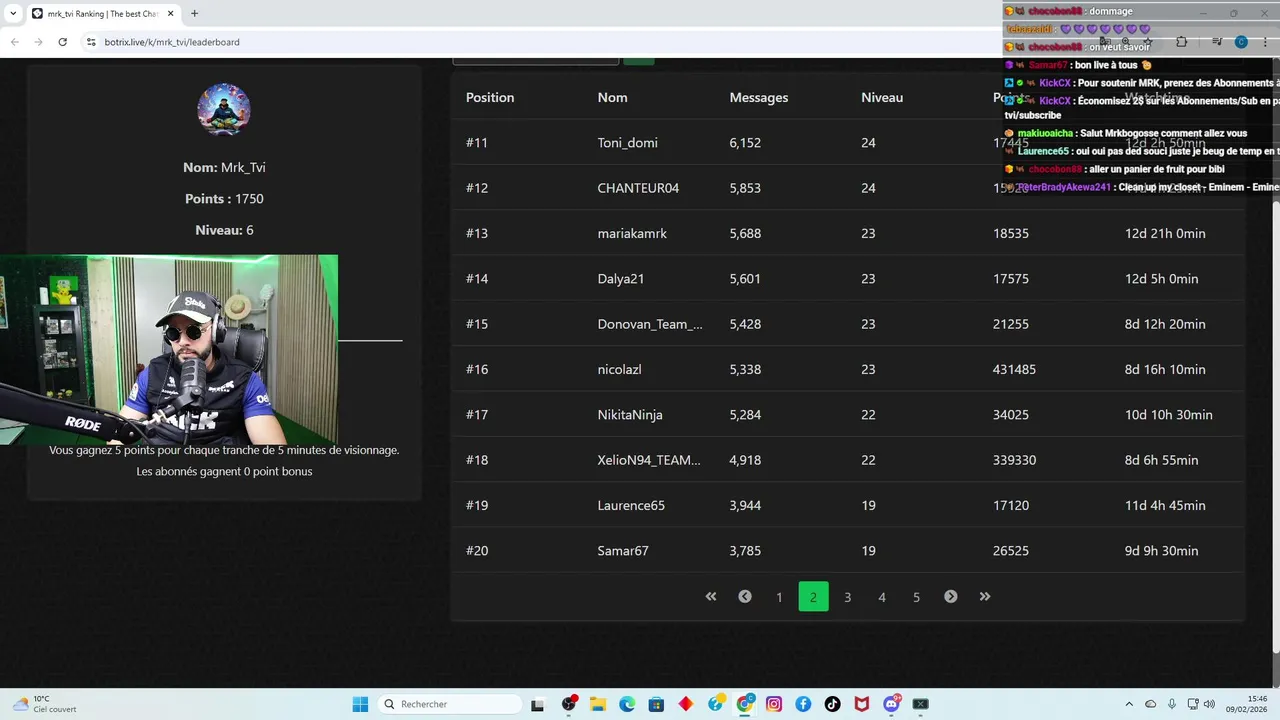Select the XelioN94_TEAM... name cell
This screenshot has height=720, width=1280.
[649, 460]
